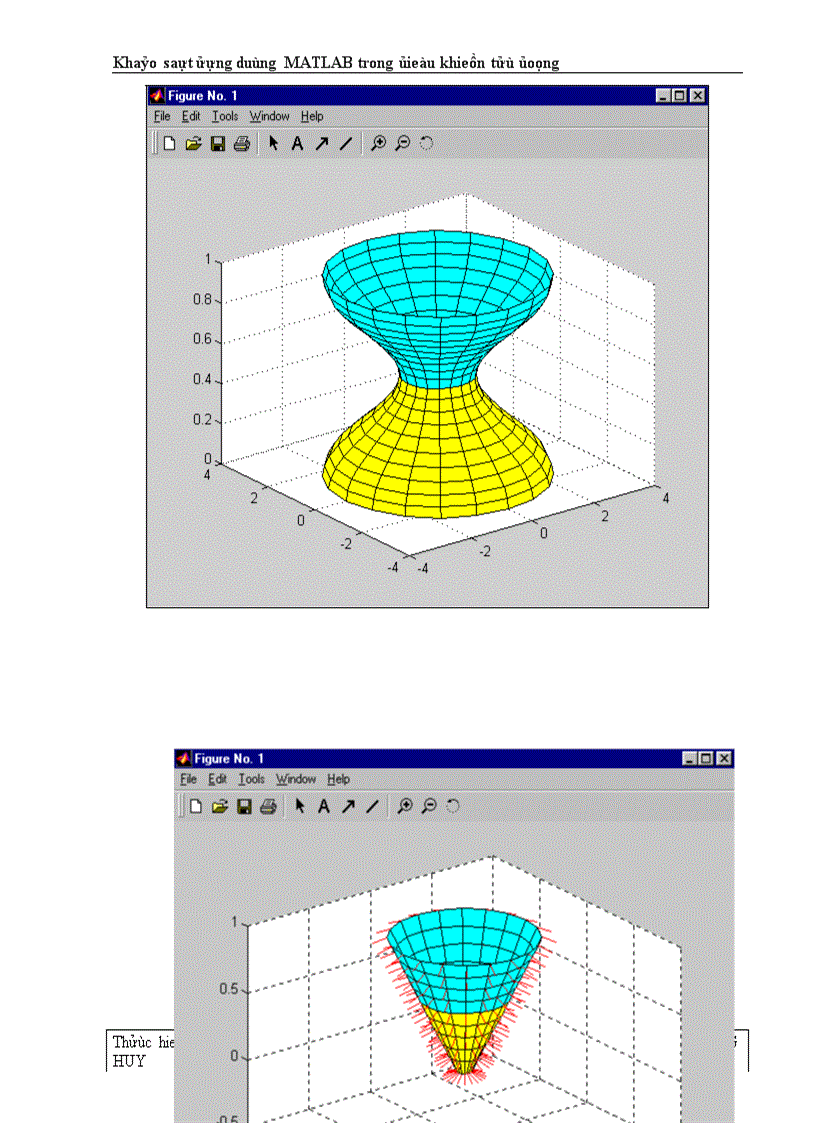This screenshot has width=816, height=1123.
Task: Print the figure using the Print icon
Action: (241, 143)
